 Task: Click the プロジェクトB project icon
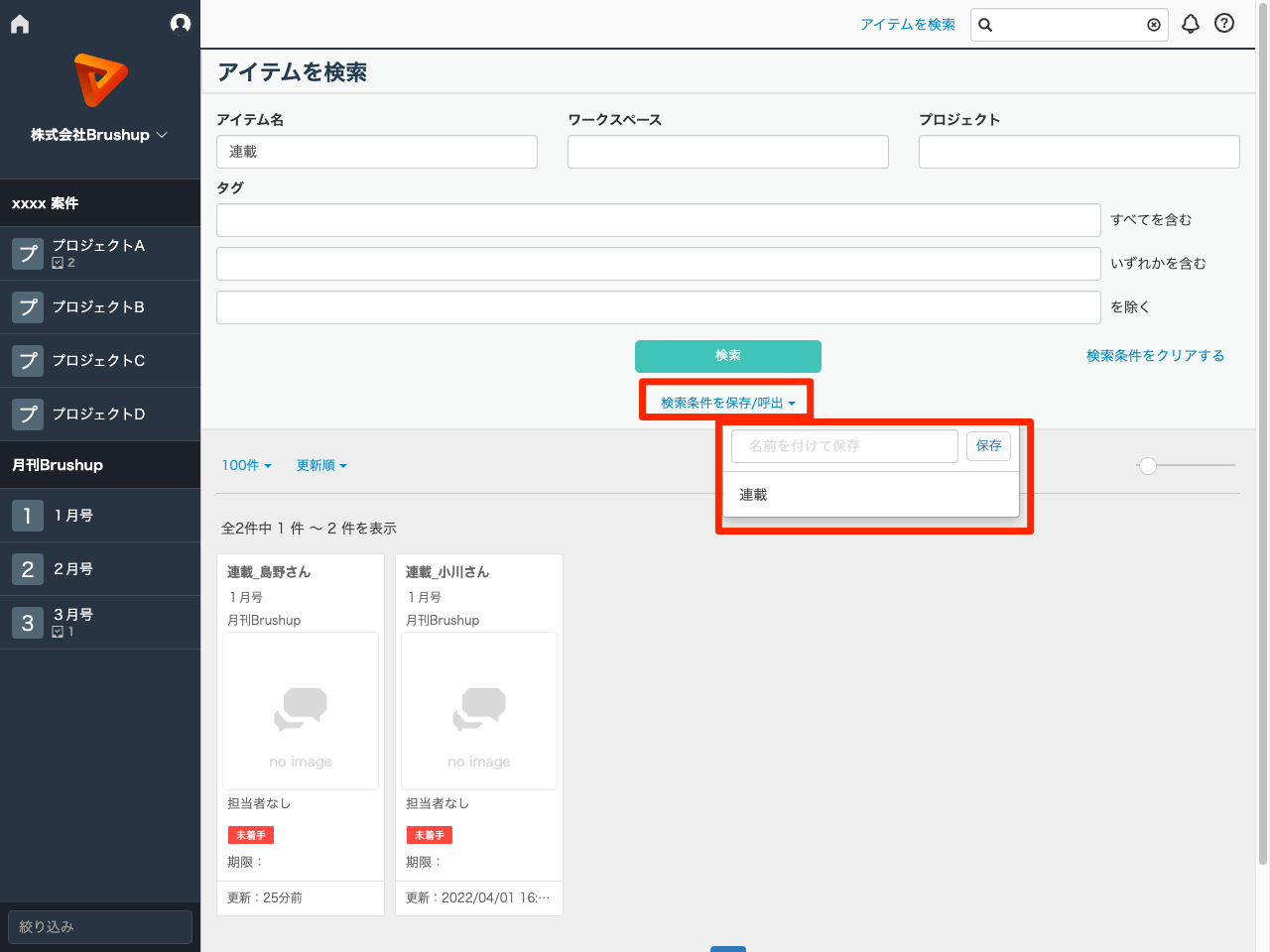point(28,307)
